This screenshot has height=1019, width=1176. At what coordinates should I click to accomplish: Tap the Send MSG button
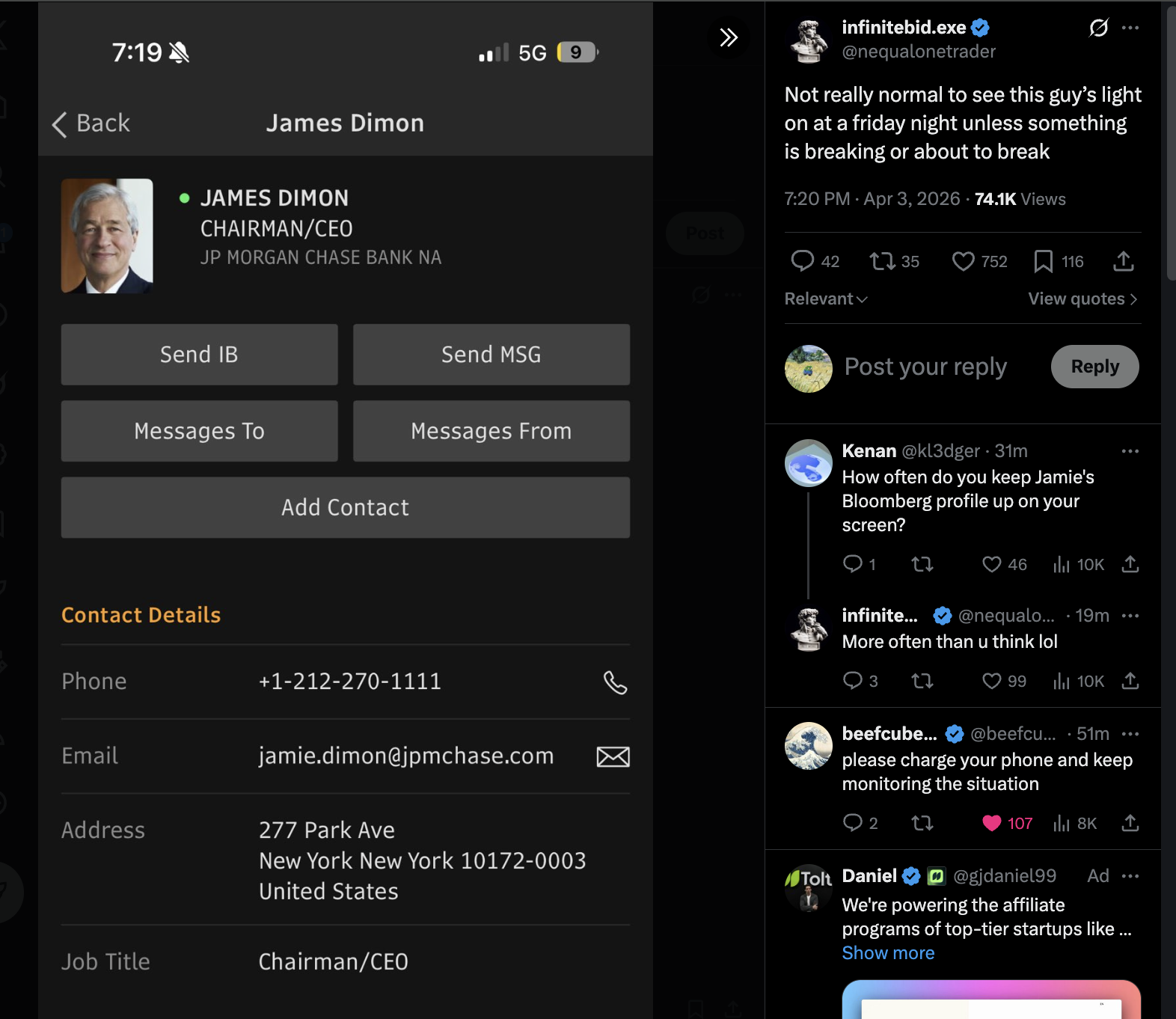[491, 355]
